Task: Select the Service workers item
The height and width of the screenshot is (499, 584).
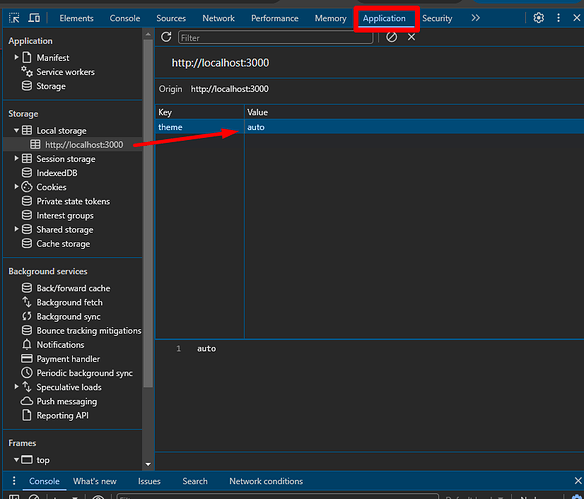Action: point(65,72)
